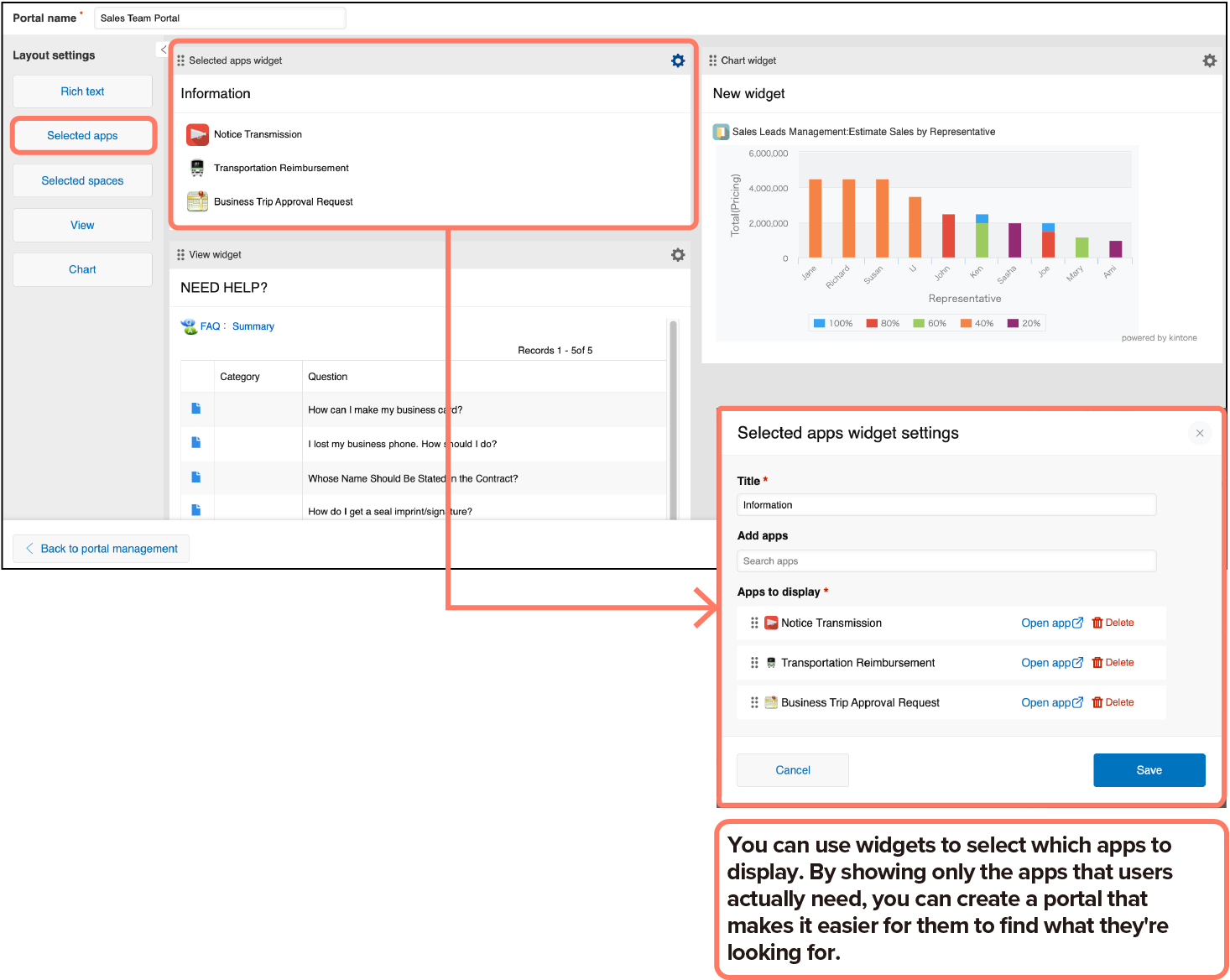1230x980 pixels.
Task: Open first FAQ record detail icon
Action: (196, 409)
